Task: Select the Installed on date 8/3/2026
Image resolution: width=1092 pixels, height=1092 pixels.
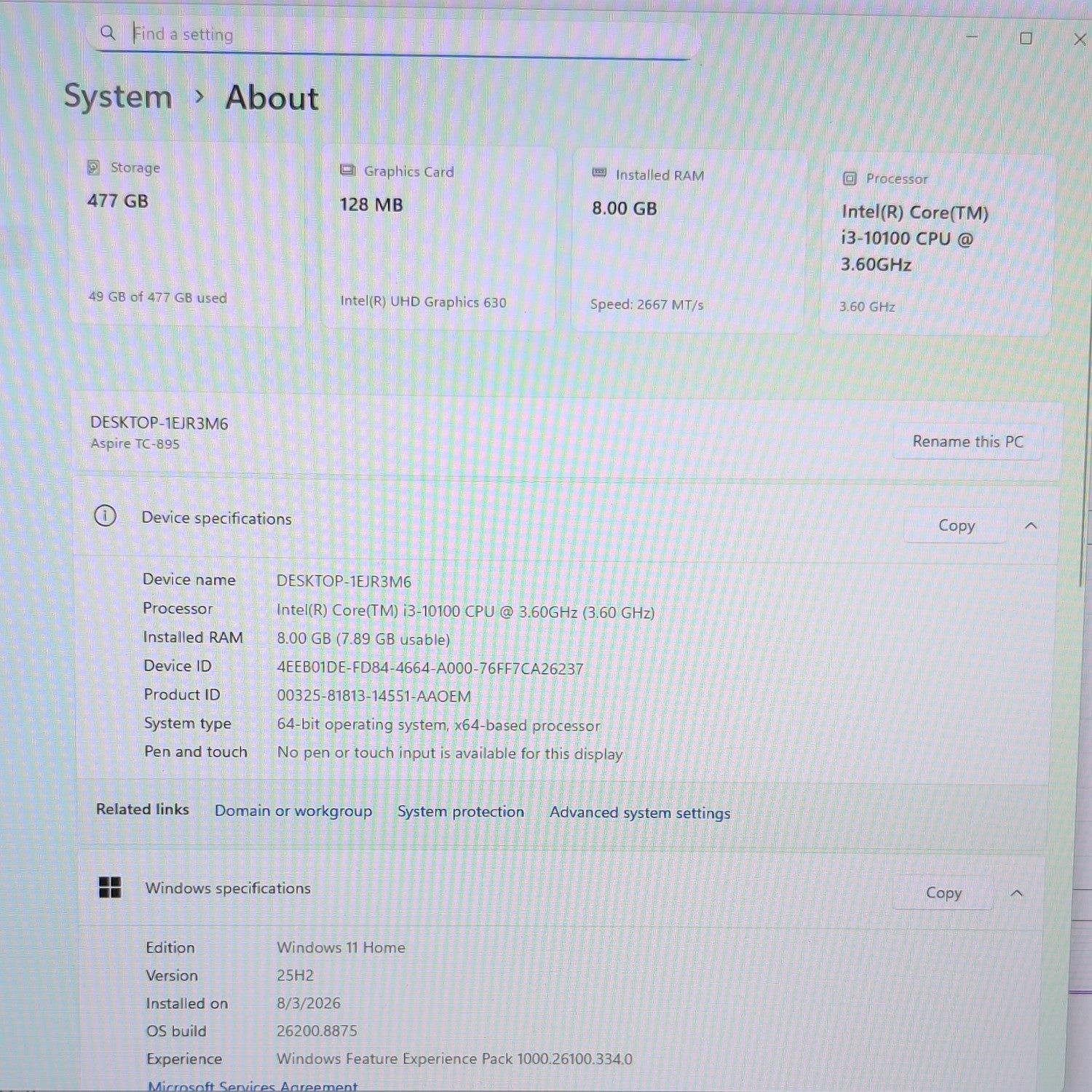Action: (308, 1003)
